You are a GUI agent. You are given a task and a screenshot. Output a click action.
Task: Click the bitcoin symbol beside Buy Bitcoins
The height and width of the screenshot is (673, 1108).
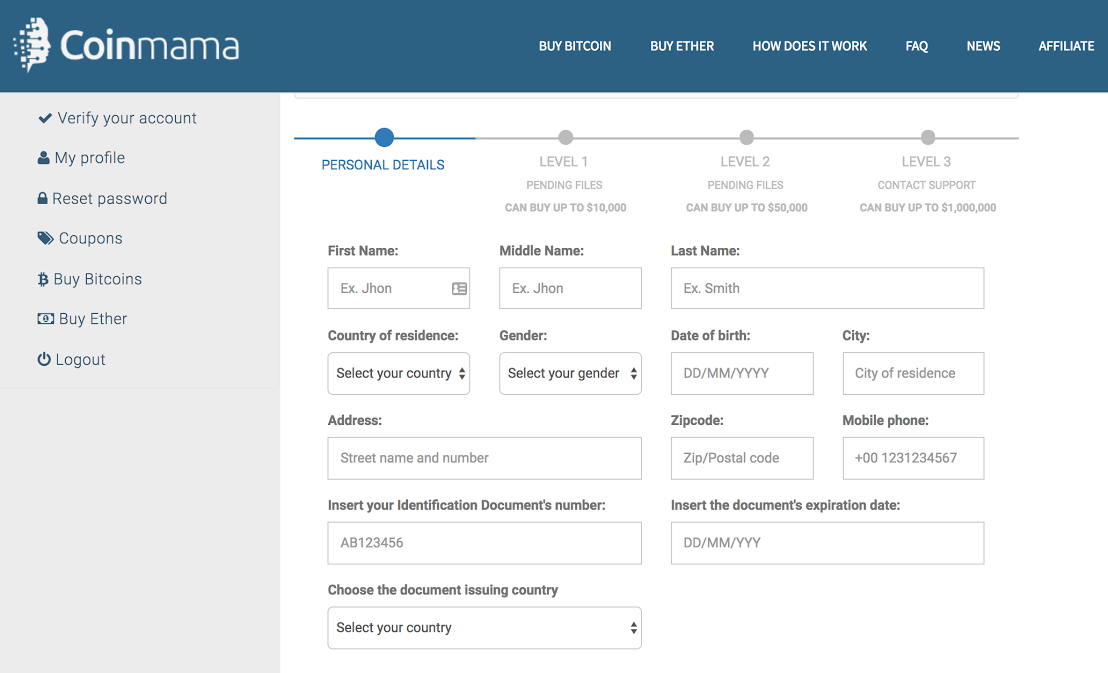coord(43,280)
